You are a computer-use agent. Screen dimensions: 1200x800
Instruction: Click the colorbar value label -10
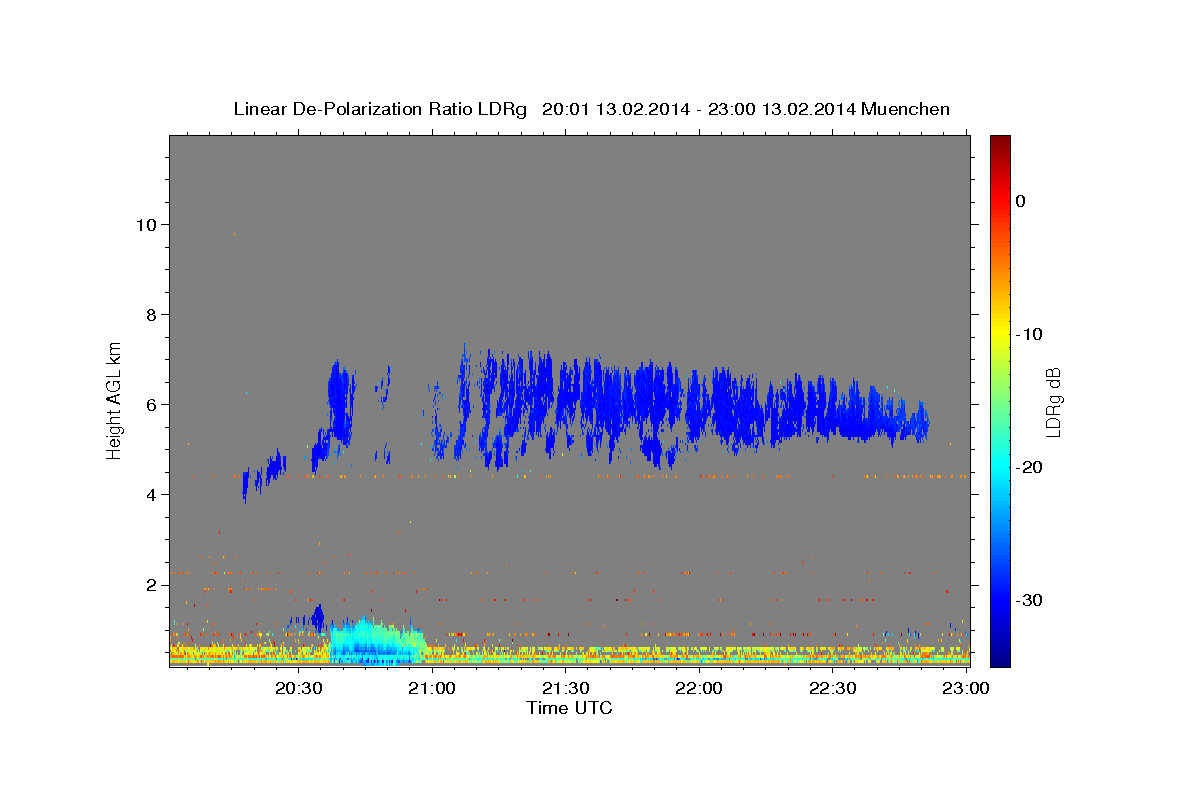tap(1029, 334)
